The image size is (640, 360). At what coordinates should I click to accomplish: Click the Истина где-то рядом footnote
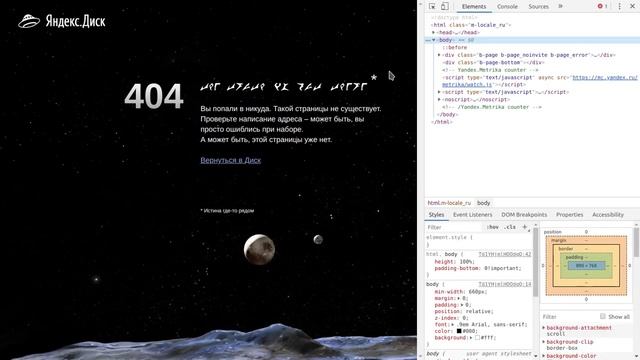(227, 211)
